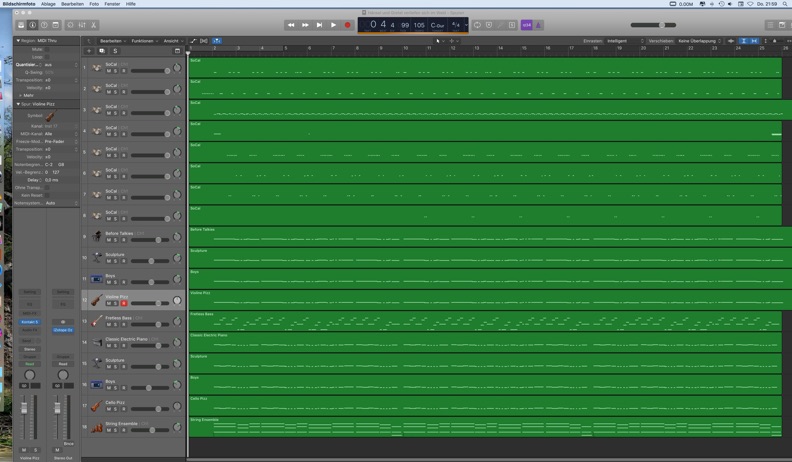The image size is (792, 462).
Task: Toggle global solo S in track header
Action: click(x=115, y=51)
